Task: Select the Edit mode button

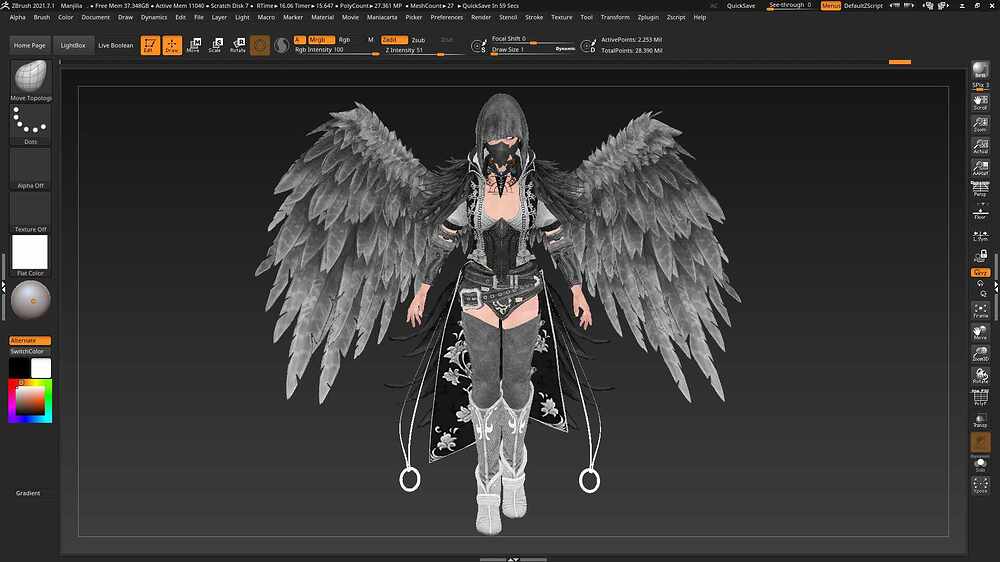Action: click(150, 45)
